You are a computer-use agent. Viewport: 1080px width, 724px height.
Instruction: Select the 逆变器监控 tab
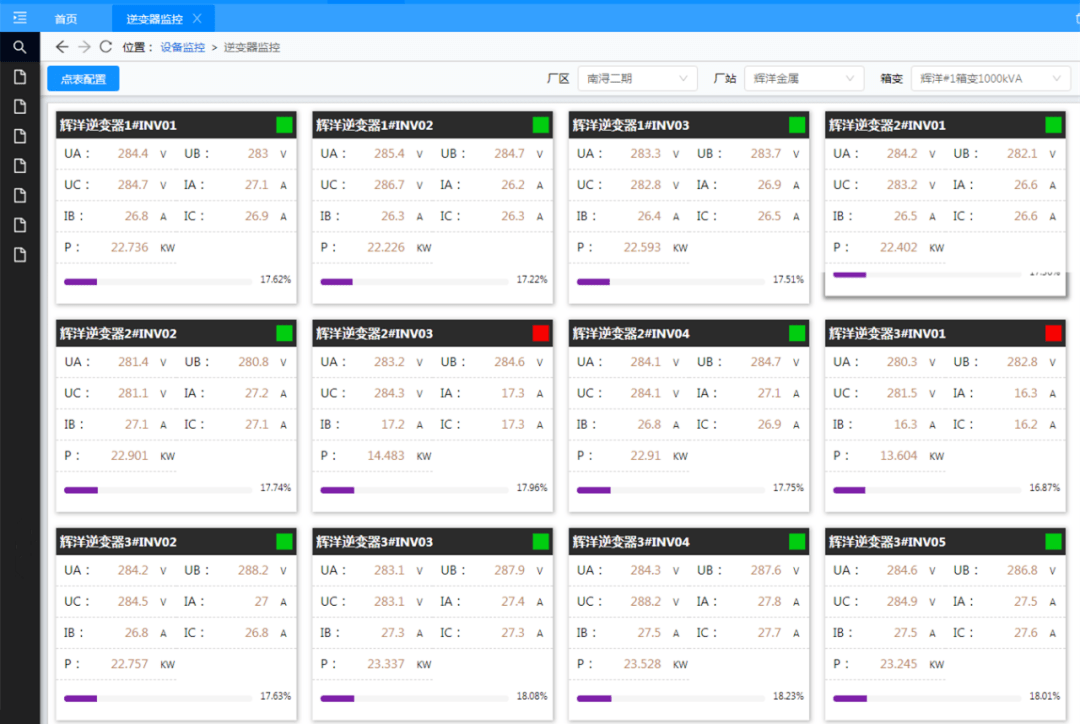tap(154, 19)
